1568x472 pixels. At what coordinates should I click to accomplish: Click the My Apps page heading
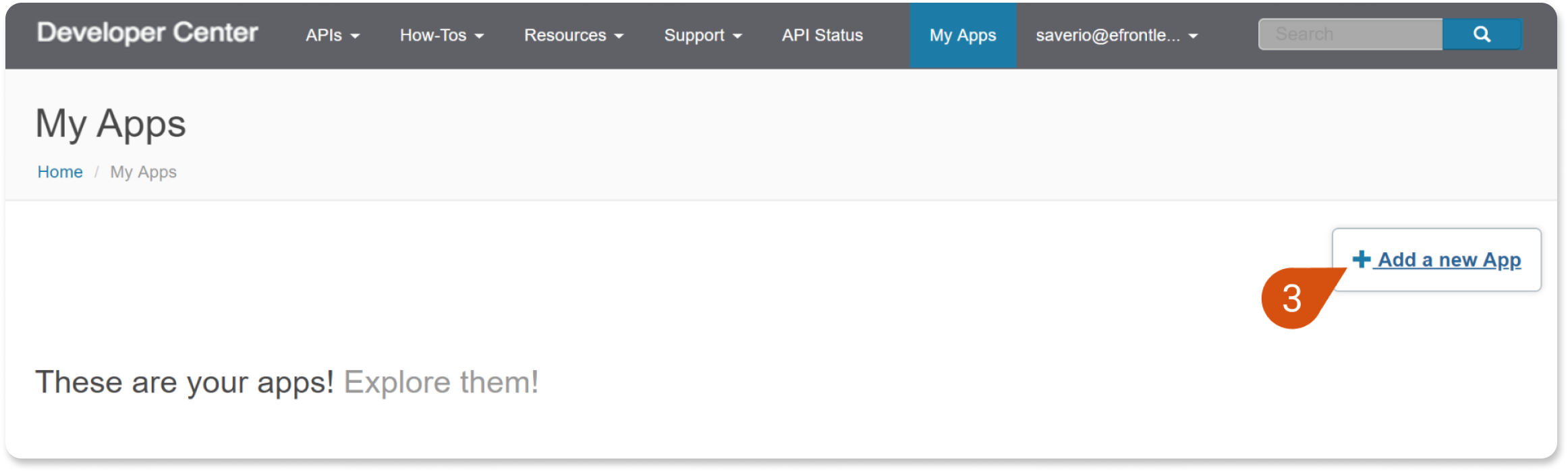111,124
